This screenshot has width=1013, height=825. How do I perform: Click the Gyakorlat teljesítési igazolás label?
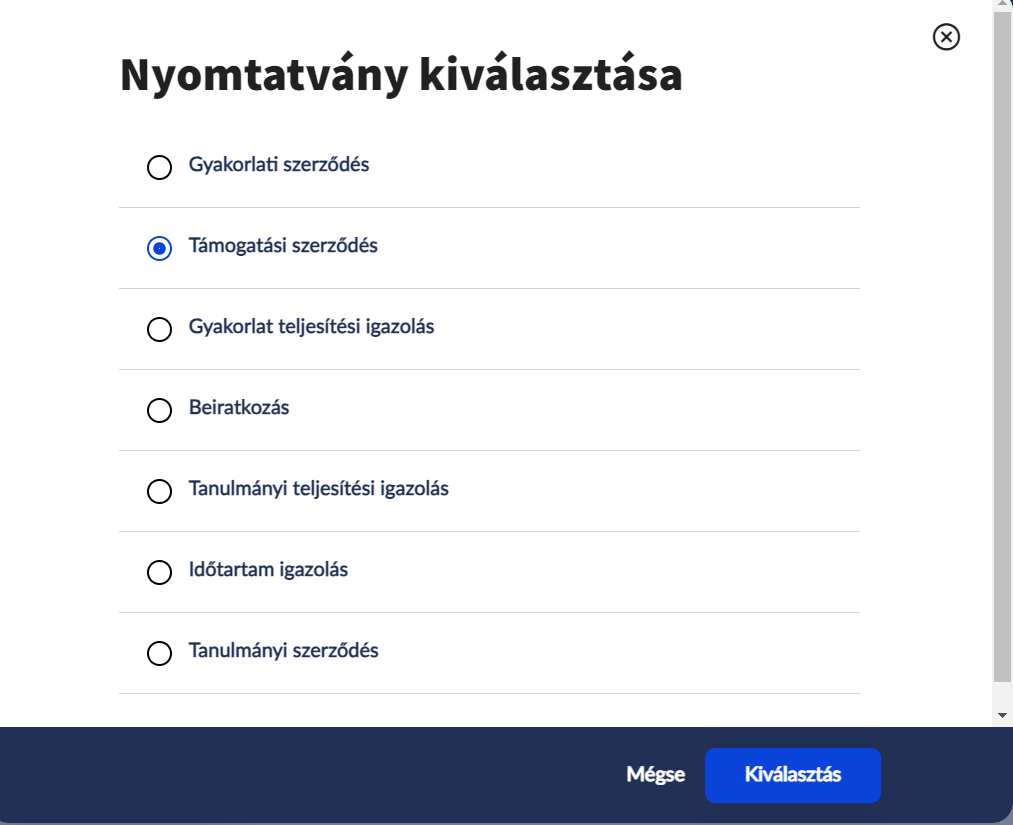tap(311, 326)
